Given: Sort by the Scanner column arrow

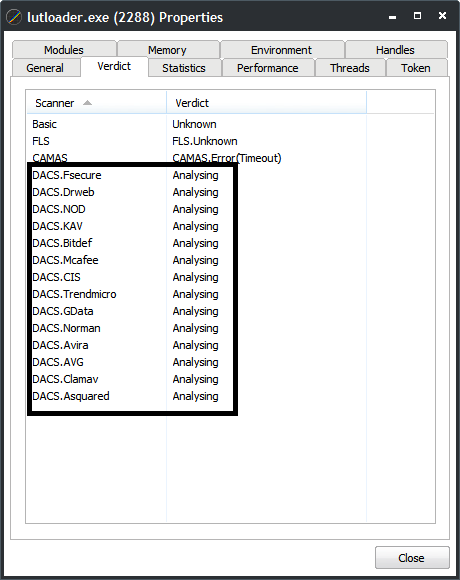Looking at the screenshot, I should click(87, 103).
